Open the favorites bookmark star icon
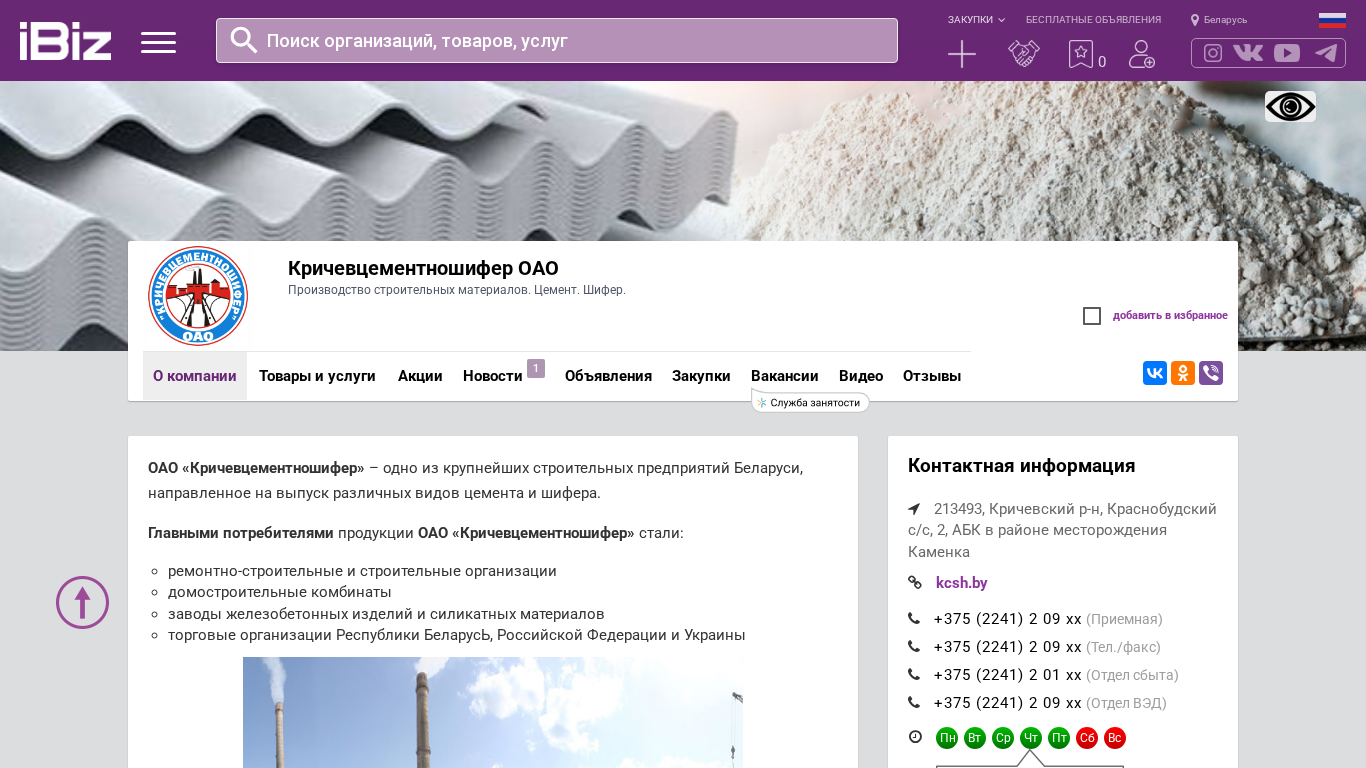Viewport: 1366px width, 768px height. (1080, 54)
